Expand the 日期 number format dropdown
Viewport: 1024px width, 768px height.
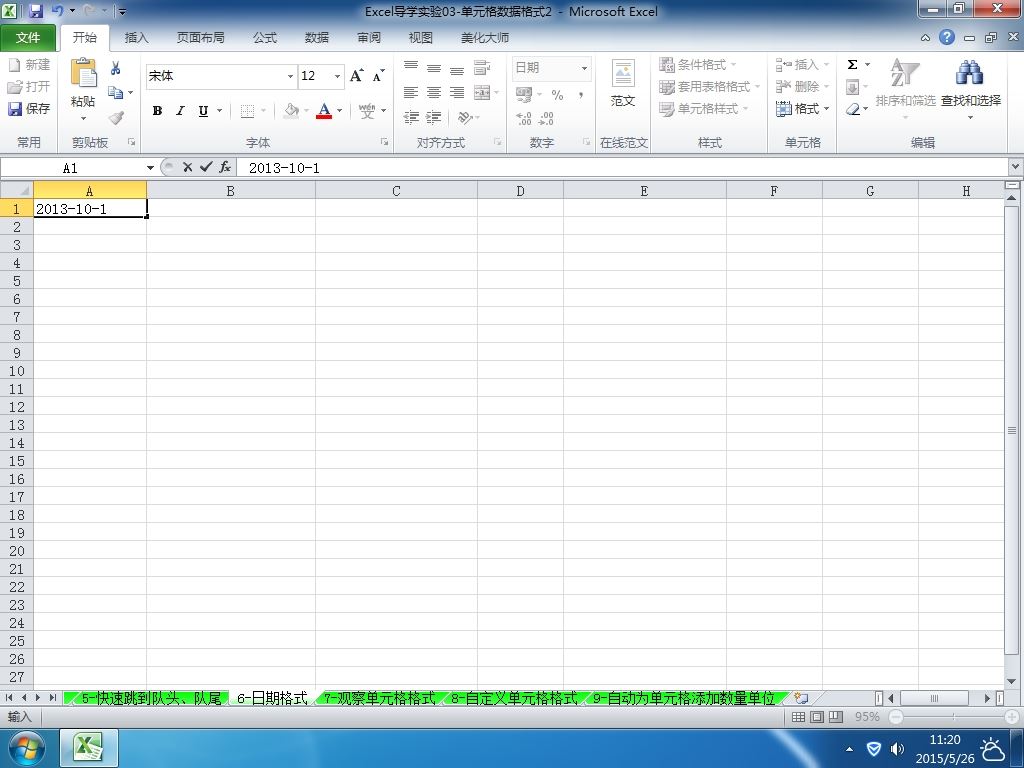584,68
